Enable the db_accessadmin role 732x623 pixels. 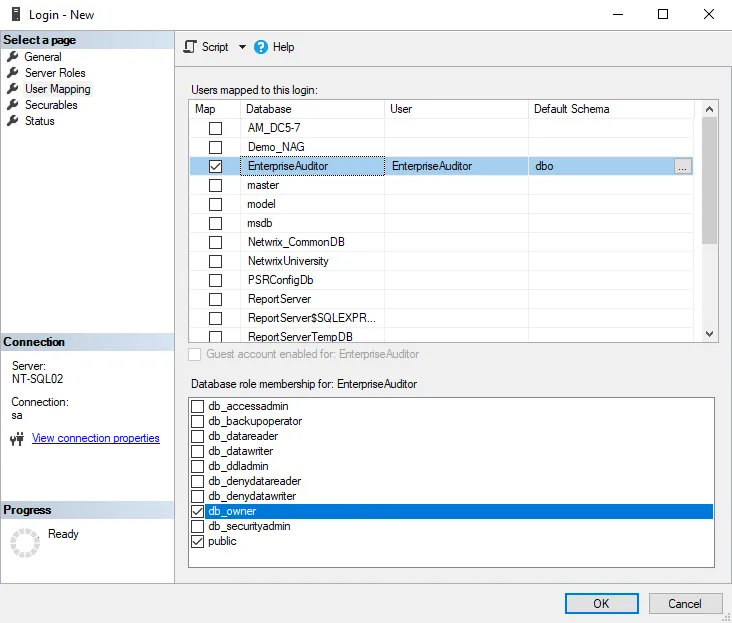[x=197, y=406]
